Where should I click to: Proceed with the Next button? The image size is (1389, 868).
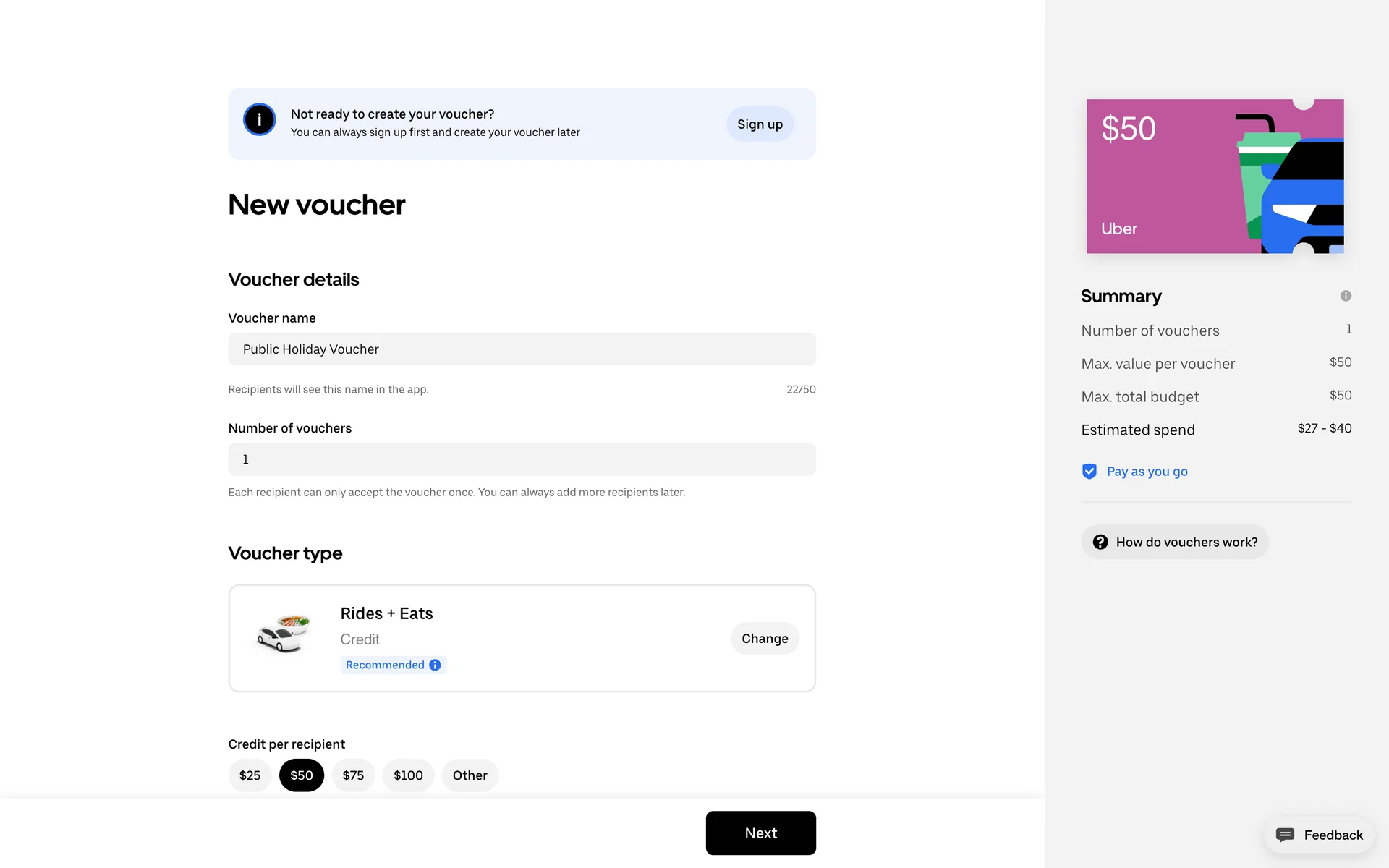(x=760, y=833)
